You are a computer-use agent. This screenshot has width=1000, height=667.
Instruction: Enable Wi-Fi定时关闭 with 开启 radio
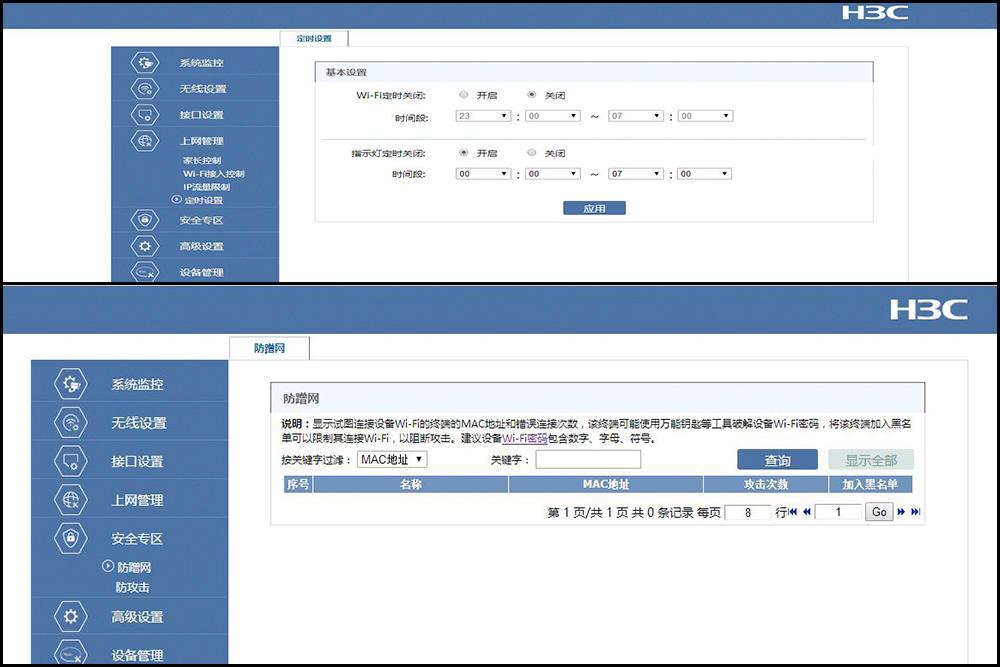coord(464,94)
